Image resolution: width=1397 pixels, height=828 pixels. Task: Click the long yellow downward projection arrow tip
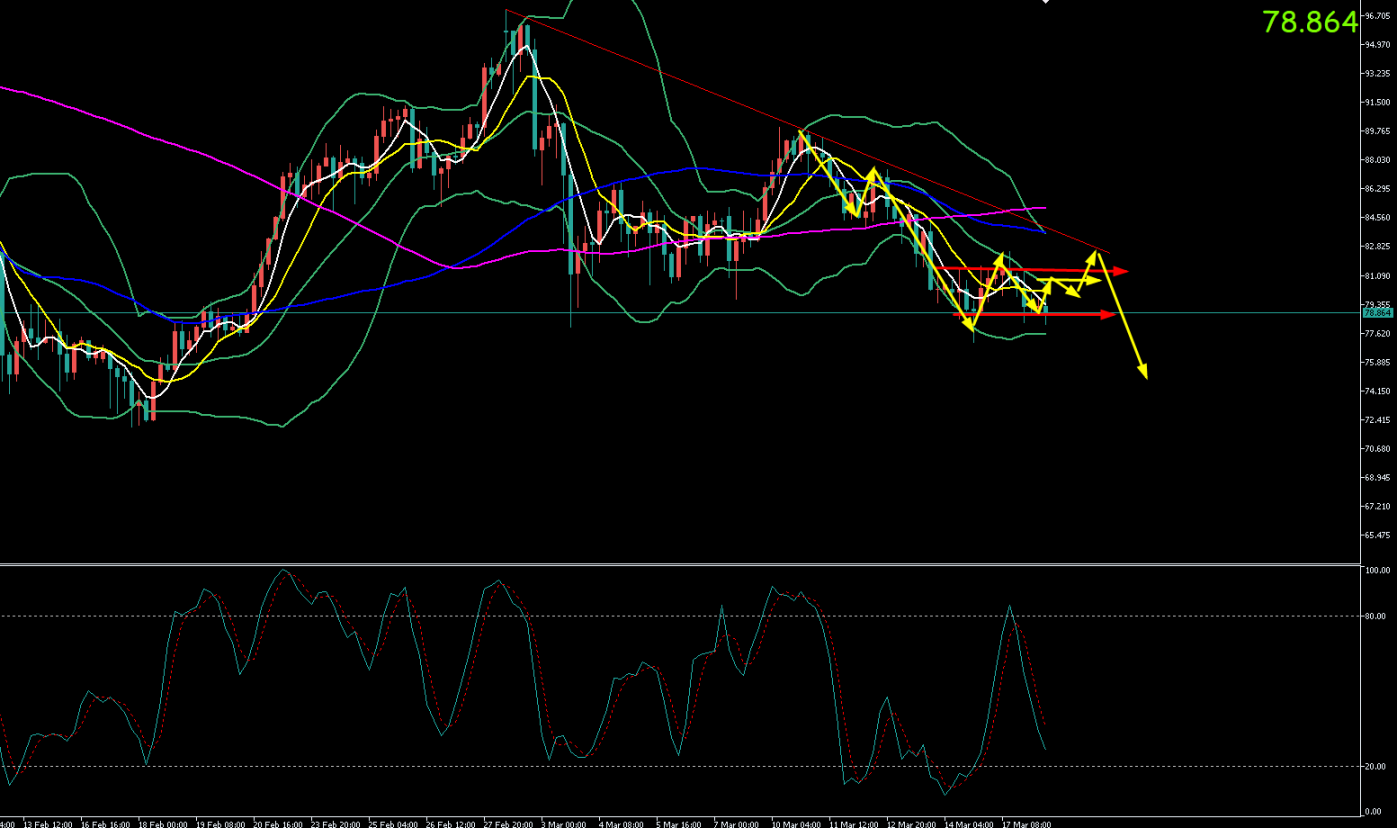[1144, 375]
